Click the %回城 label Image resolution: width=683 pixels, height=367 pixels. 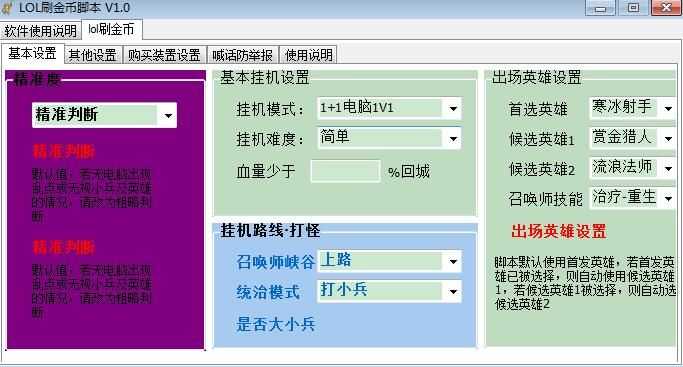point(409,172)
